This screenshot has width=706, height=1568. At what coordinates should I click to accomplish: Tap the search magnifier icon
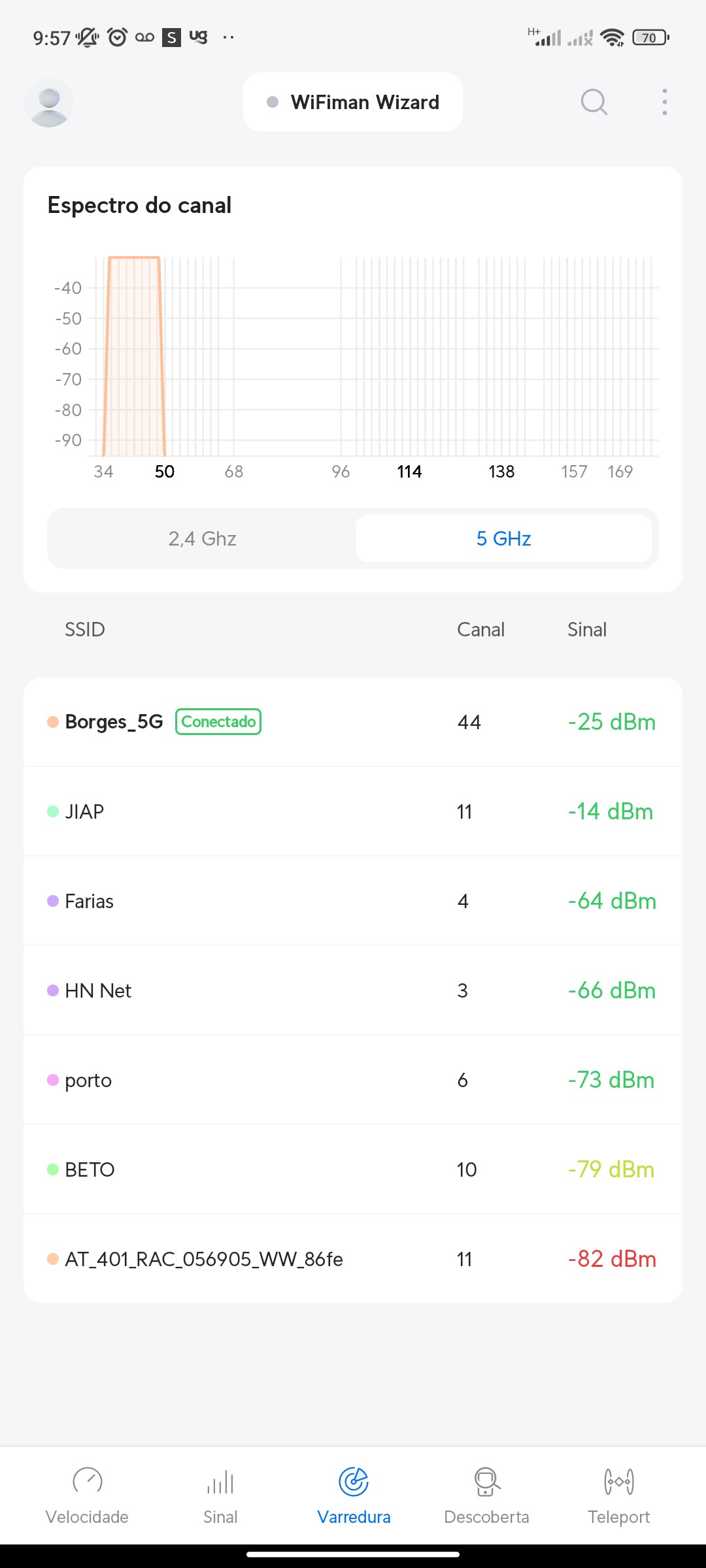coord(594,103)
